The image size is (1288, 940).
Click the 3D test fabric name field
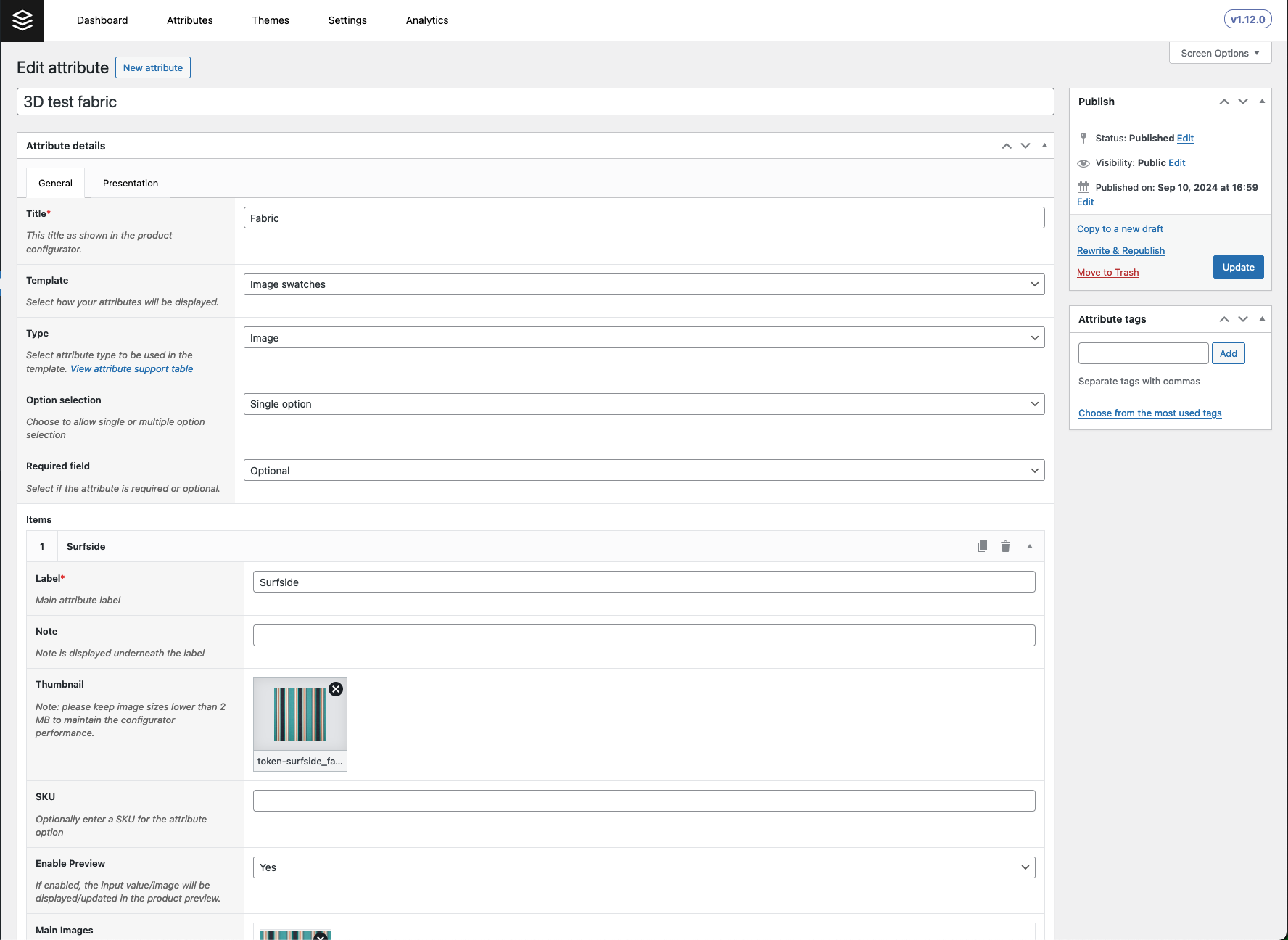pyautogui.click(x=535, y=102)
